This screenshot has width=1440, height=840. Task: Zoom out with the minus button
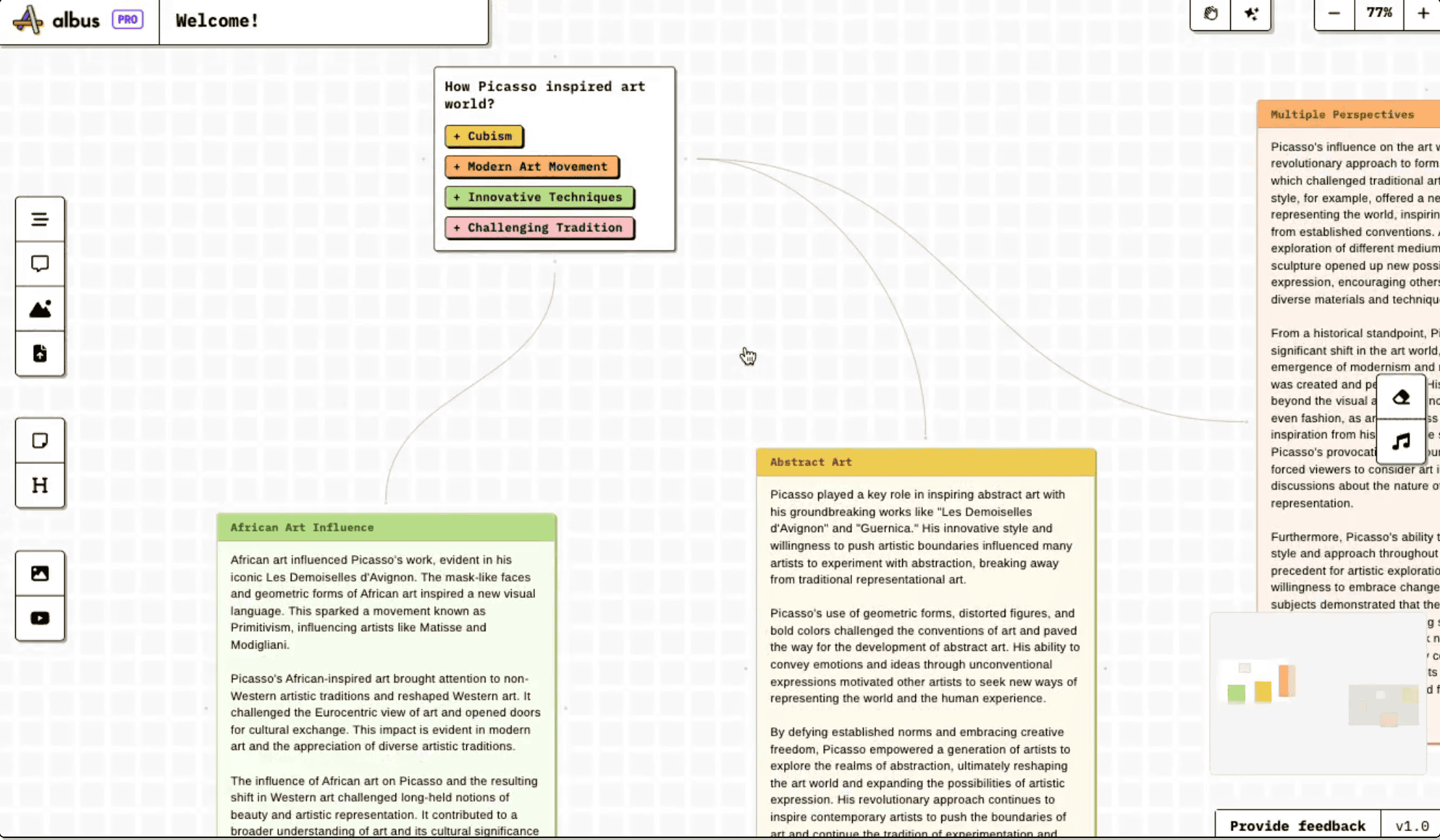[x=1334, y=14]
